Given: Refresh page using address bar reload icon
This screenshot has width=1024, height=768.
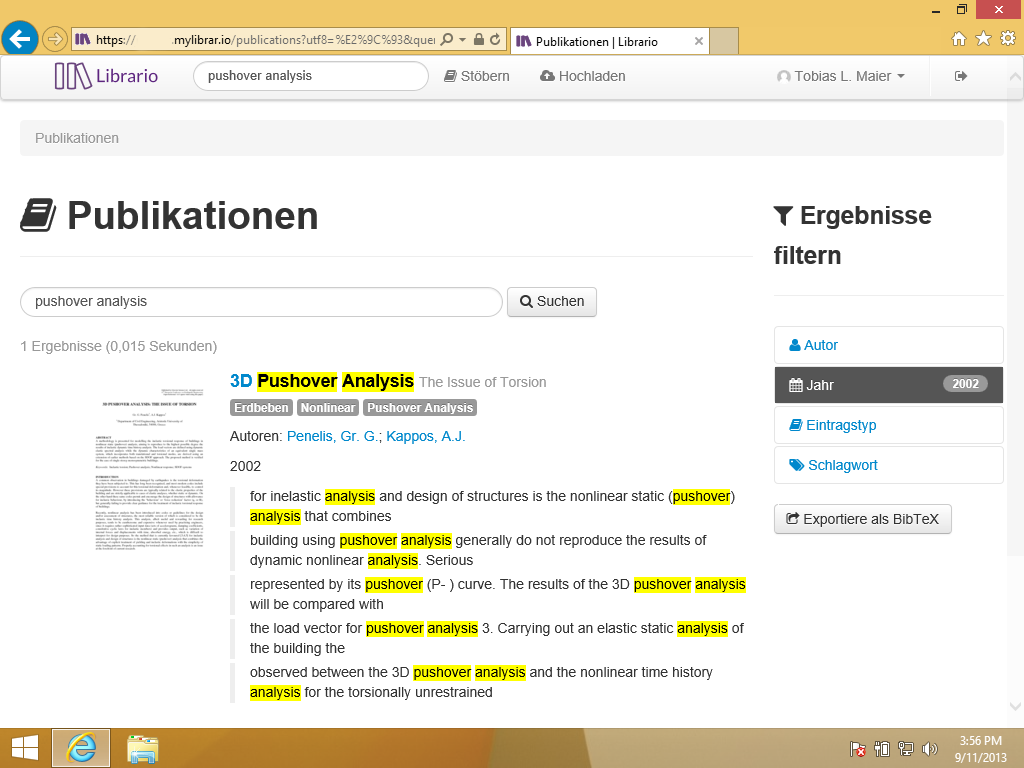Looking at the screenshot, I should click(x=495, y=40).
